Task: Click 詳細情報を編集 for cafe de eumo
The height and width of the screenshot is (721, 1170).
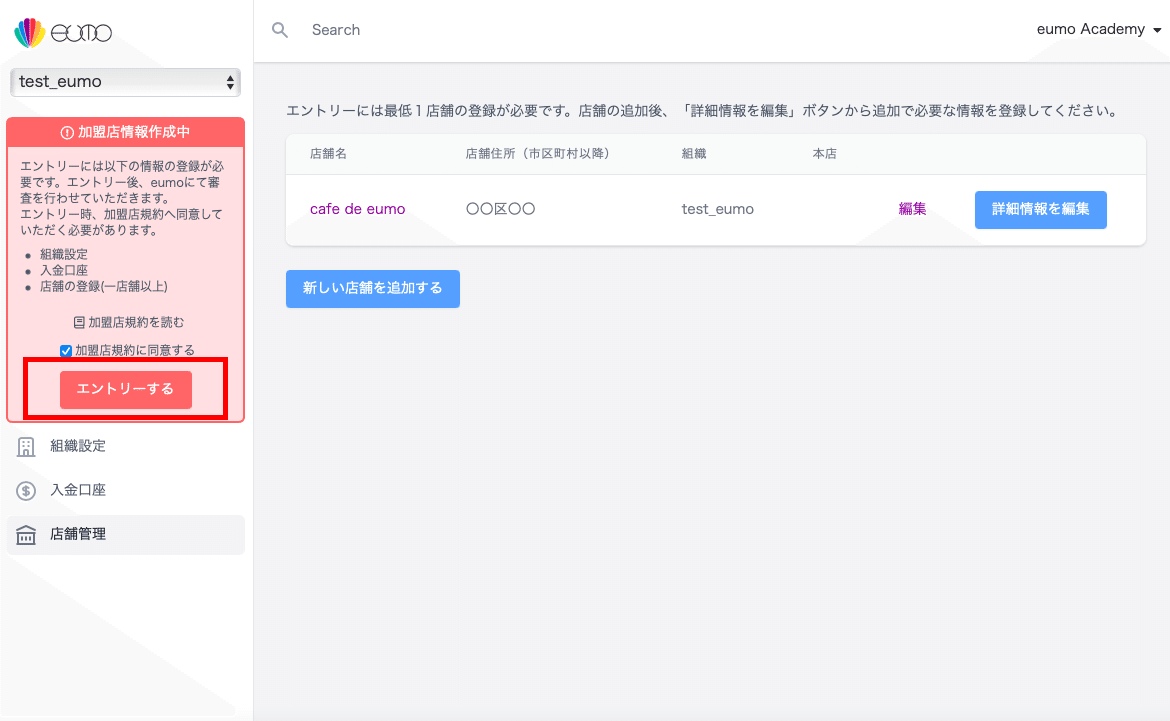Action: 1040,210
